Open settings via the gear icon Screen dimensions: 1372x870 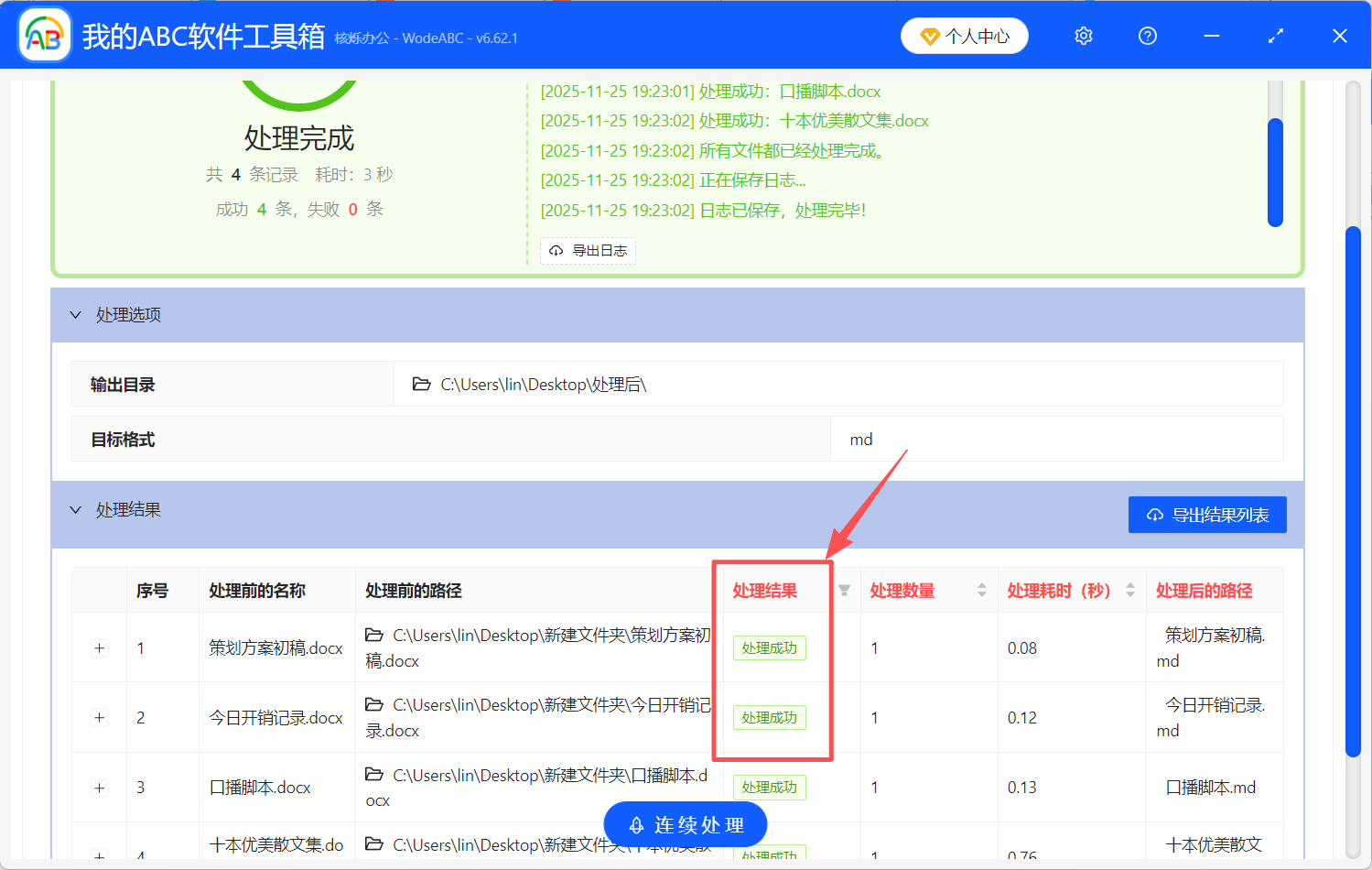(1083, 36)
